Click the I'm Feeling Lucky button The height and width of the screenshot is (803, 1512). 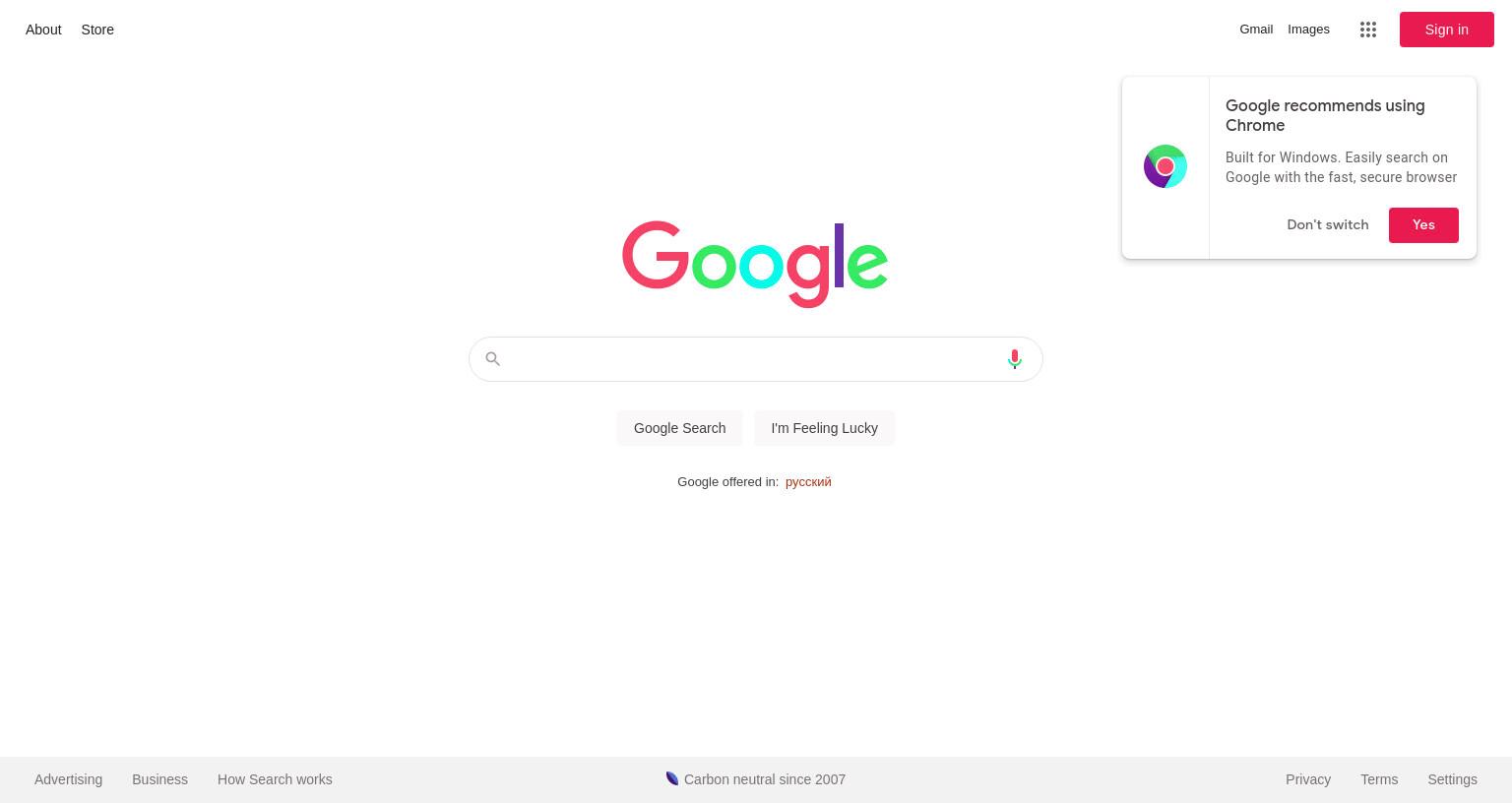point(824,428)
